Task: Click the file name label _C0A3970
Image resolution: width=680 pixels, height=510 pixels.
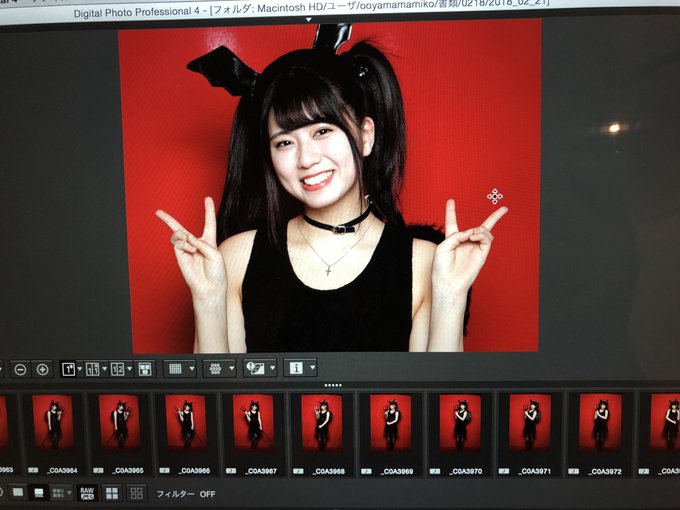Action: 466,471
